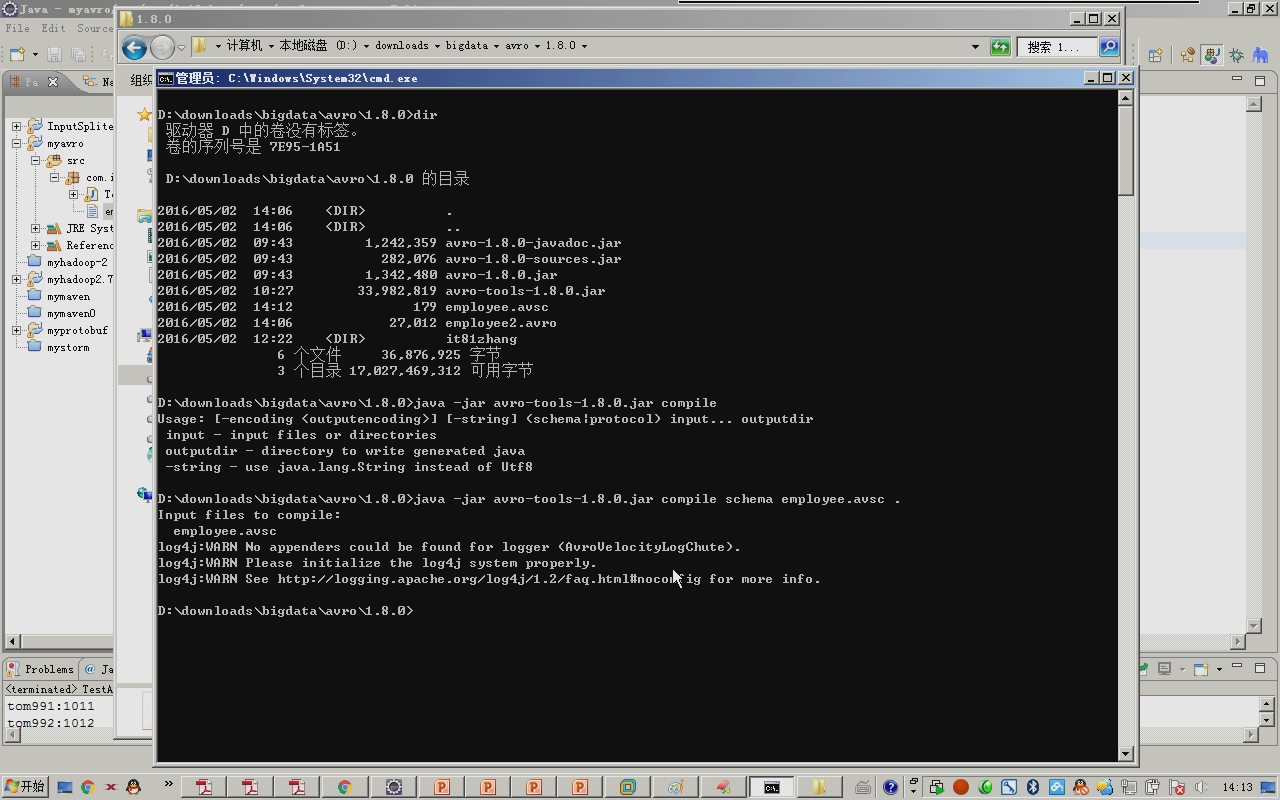Click the Hadoop elephant perspective icon
The height and width of the screenshot is (800, 1280).
point(1262,55)
